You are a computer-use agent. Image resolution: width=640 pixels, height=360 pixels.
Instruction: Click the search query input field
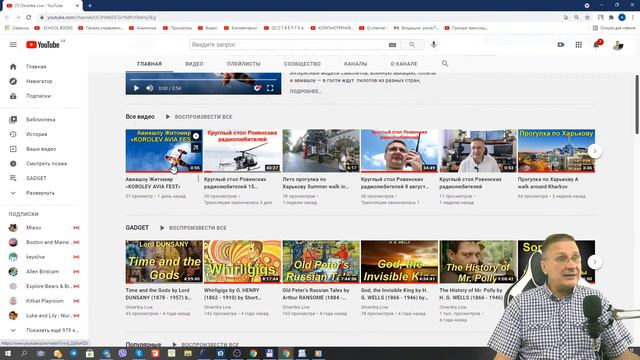click(x=288, y=44)
